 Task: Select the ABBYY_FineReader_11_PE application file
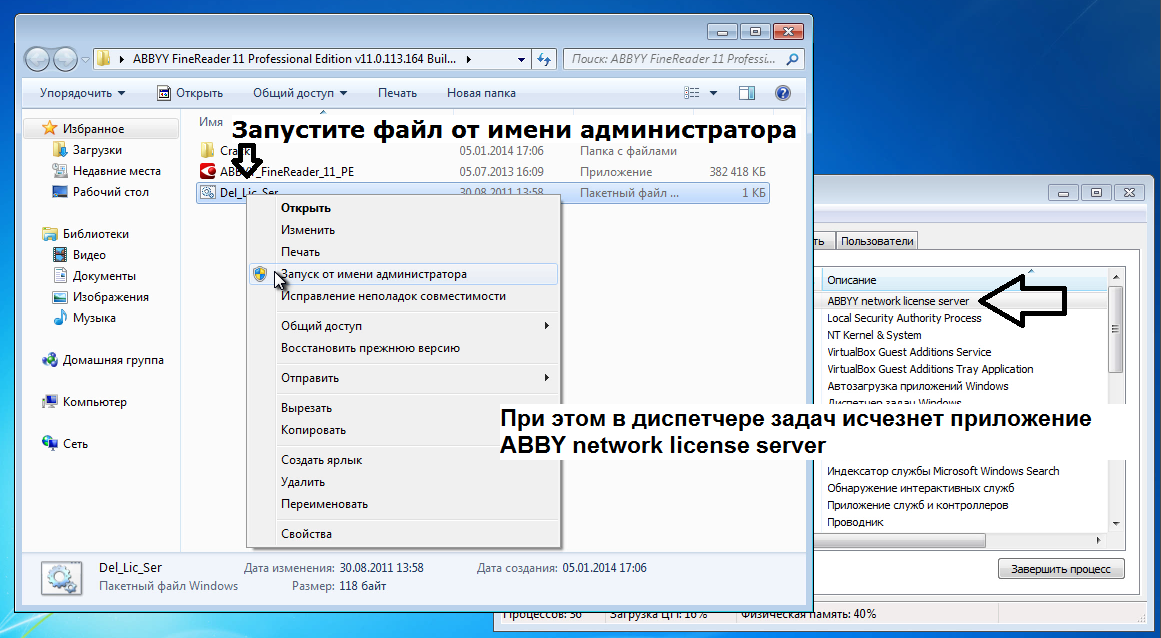[x=287, y=172]
